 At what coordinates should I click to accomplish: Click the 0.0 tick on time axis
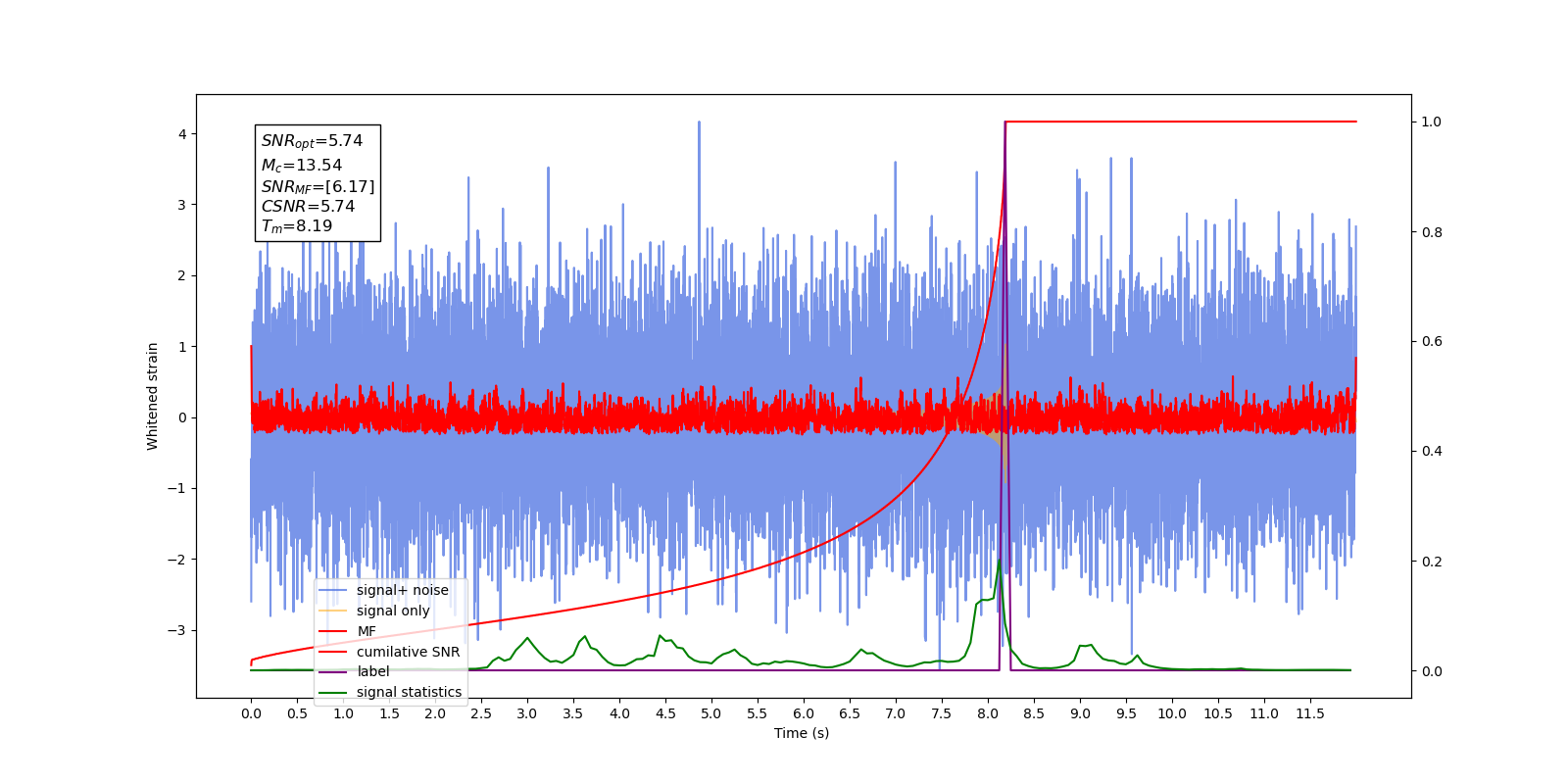251,713
